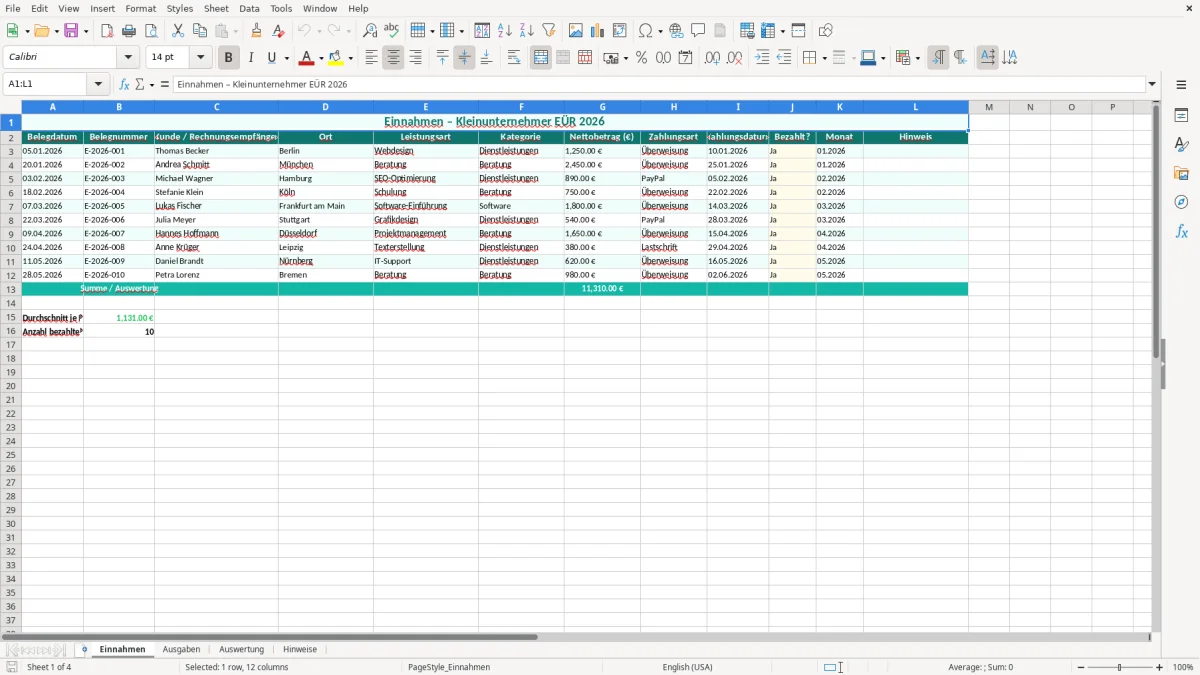Click the Clone Formatting paintbrush icon
Viewport: 1200px width, 675px height.
[257, 31]
